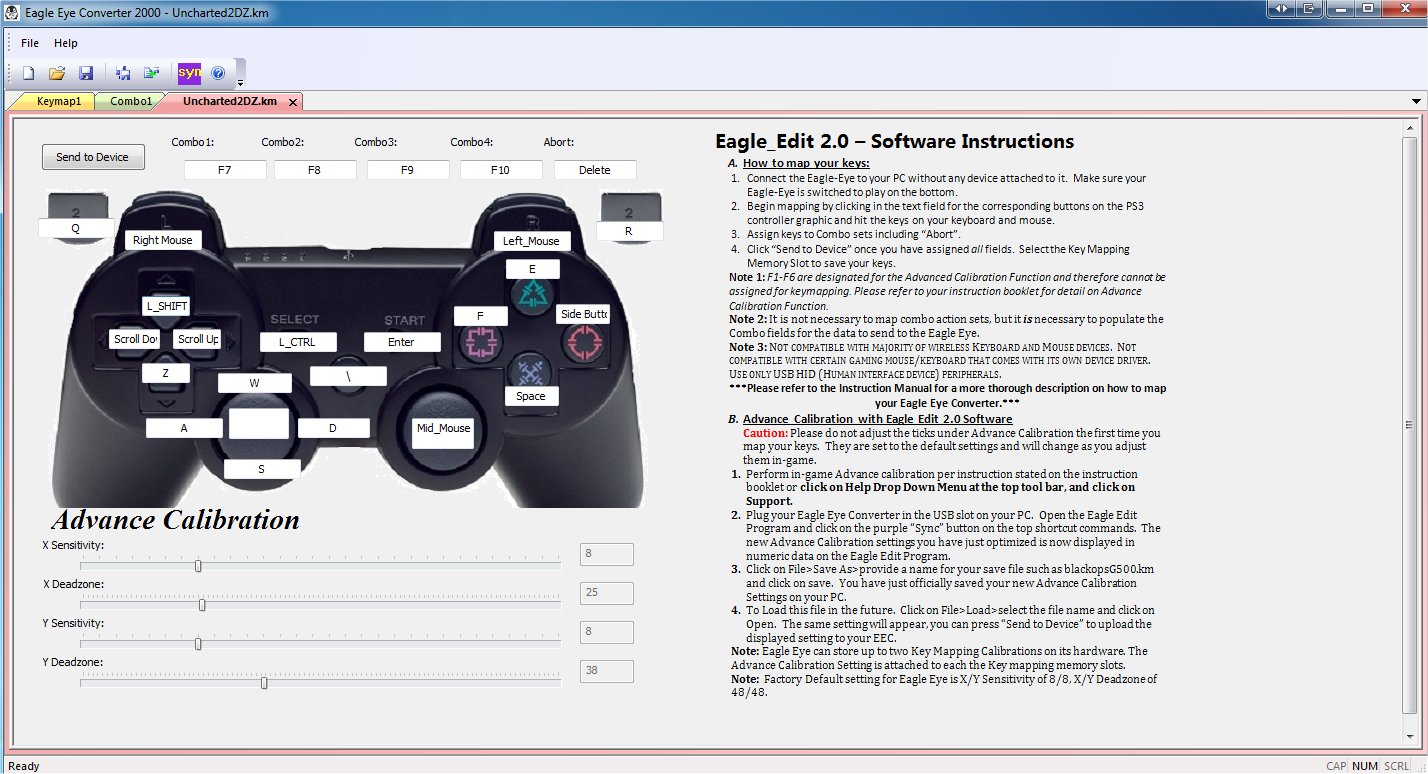1428x774 pixels.
Task: Click the Scroll Down mapping field
Action: pyautogui.click(x=136, y=339)
